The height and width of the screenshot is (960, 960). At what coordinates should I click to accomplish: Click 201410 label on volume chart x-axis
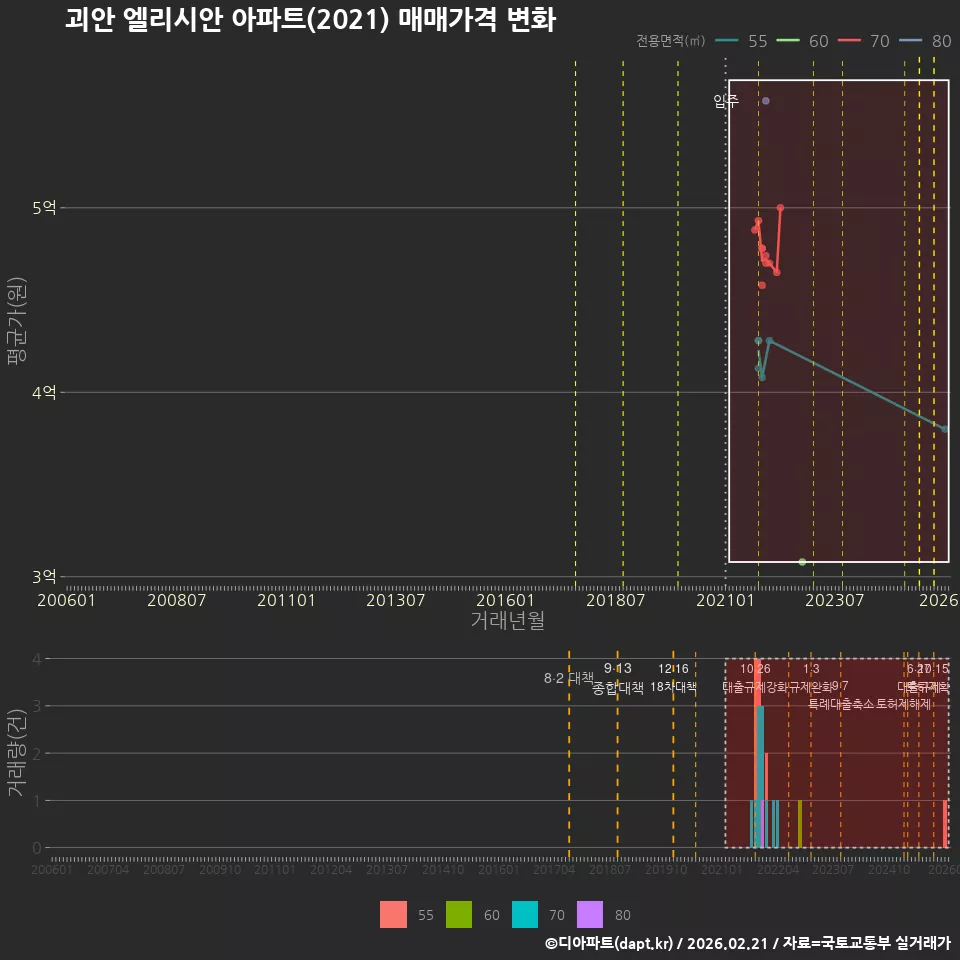tap(443, 869)
